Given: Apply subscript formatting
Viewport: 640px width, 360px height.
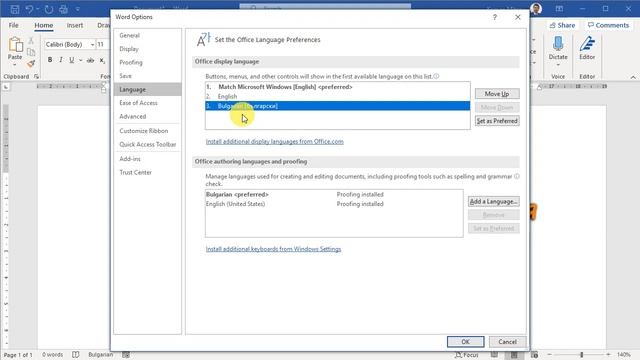Looking at the screenshot, I should pos(102,60).
